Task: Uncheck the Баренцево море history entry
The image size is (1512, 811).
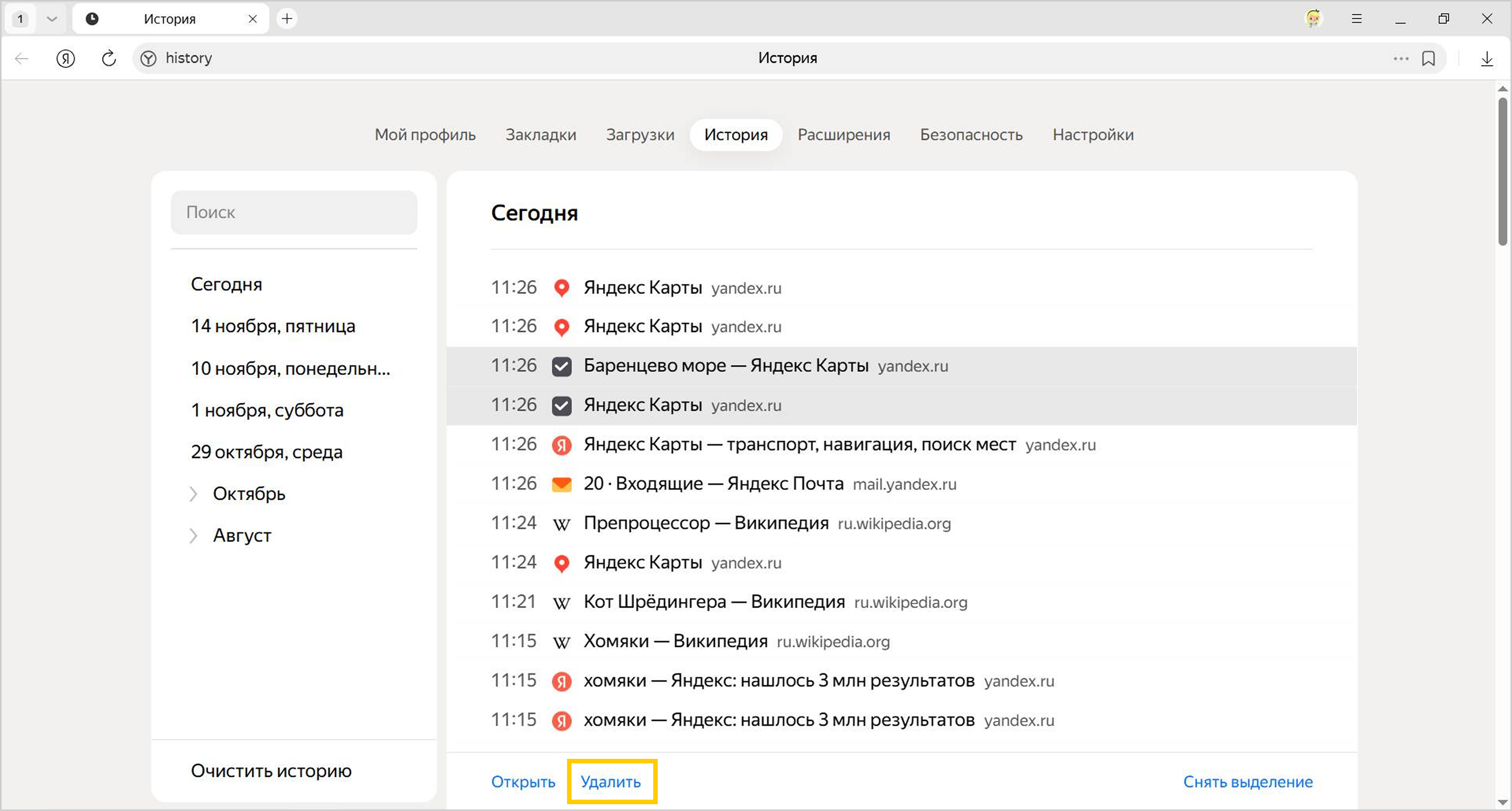Action: coord(561,366)
